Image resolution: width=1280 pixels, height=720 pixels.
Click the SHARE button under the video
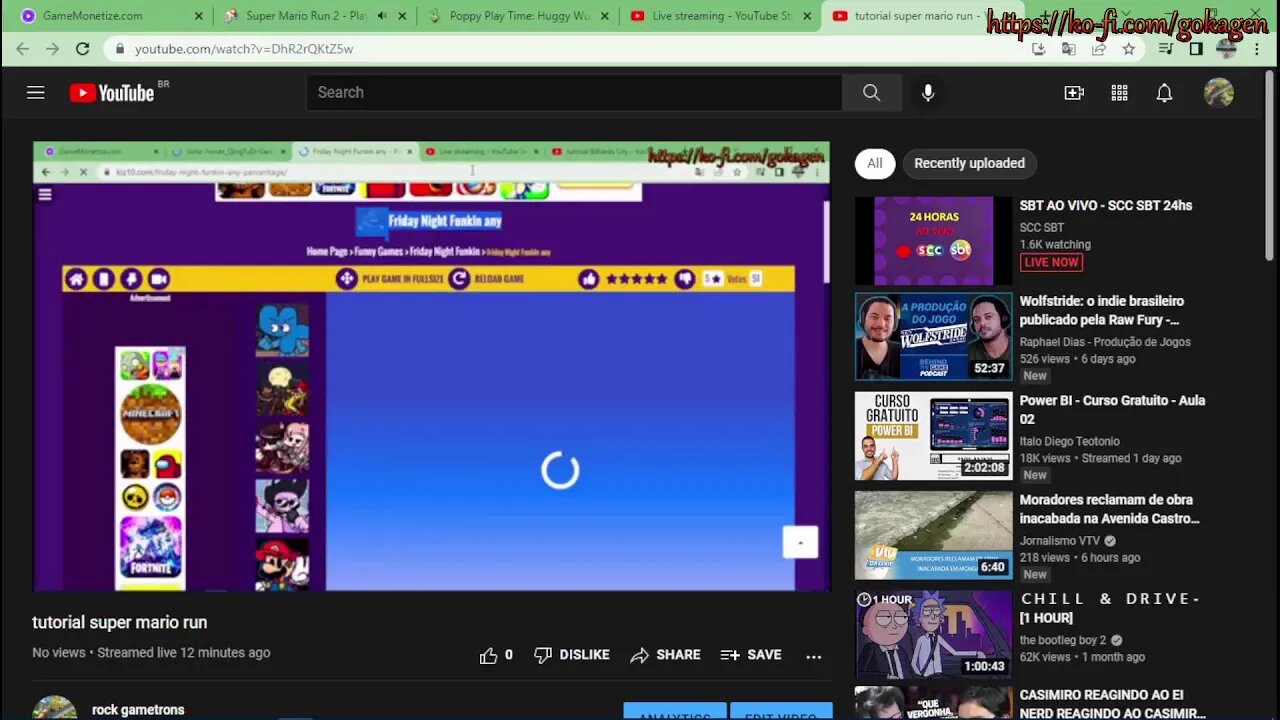[665, 655]
